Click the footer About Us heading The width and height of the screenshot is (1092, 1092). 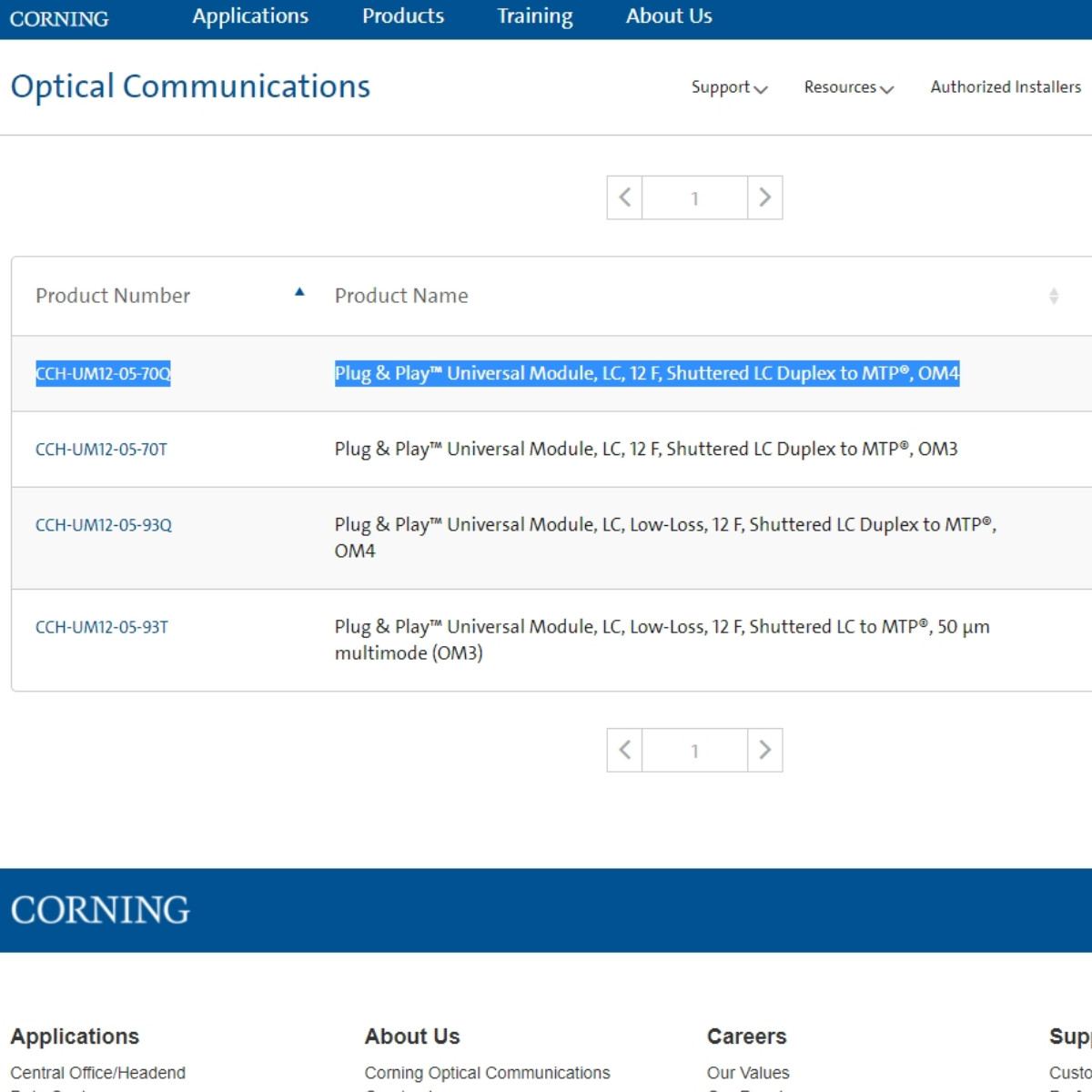click(412, 1036)
